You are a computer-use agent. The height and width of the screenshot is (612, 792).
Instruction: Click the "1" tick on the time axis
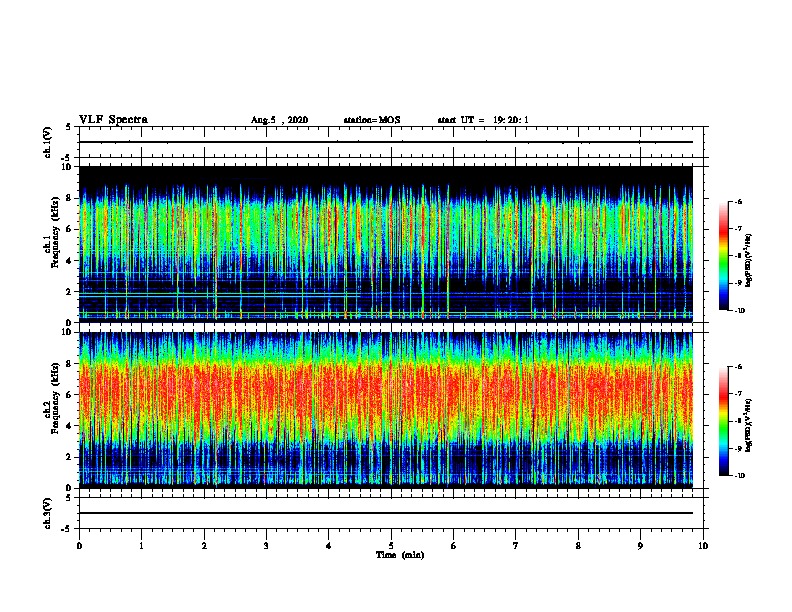pyautogui.click(x=141, y=546)
